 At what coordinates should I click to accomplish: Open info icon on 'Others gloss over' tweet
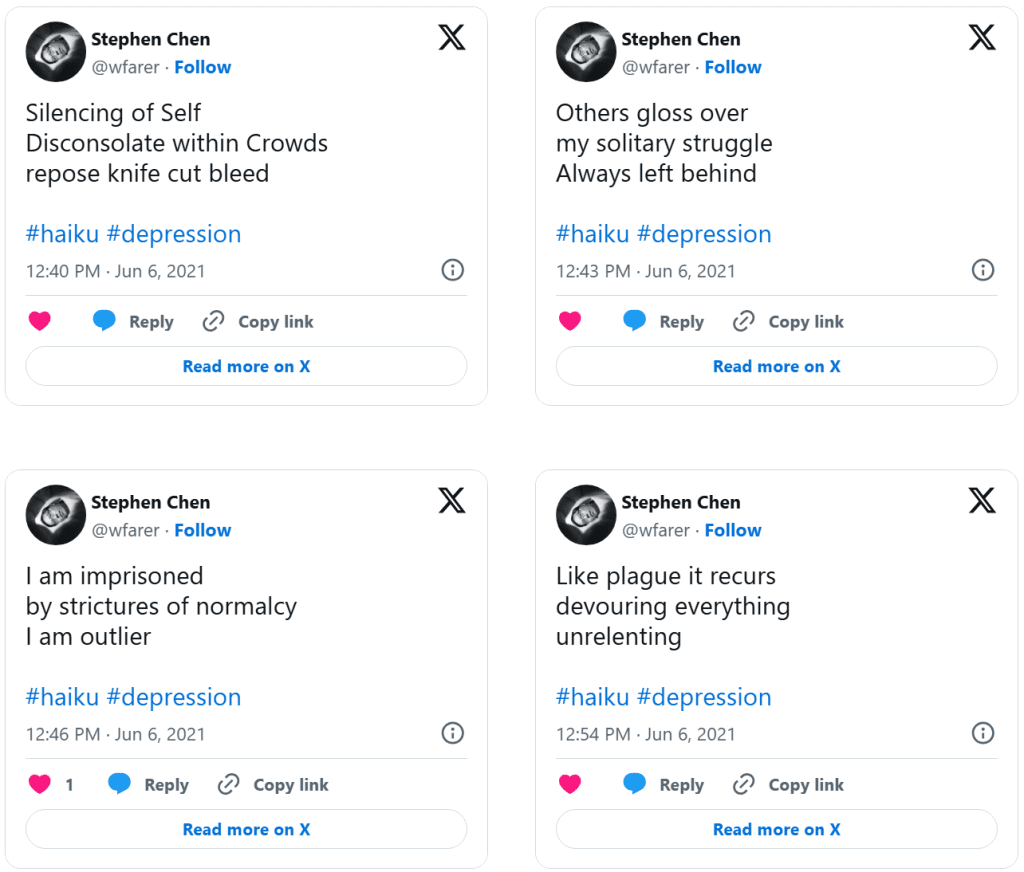pyautogui.click(x=982, y=270)
